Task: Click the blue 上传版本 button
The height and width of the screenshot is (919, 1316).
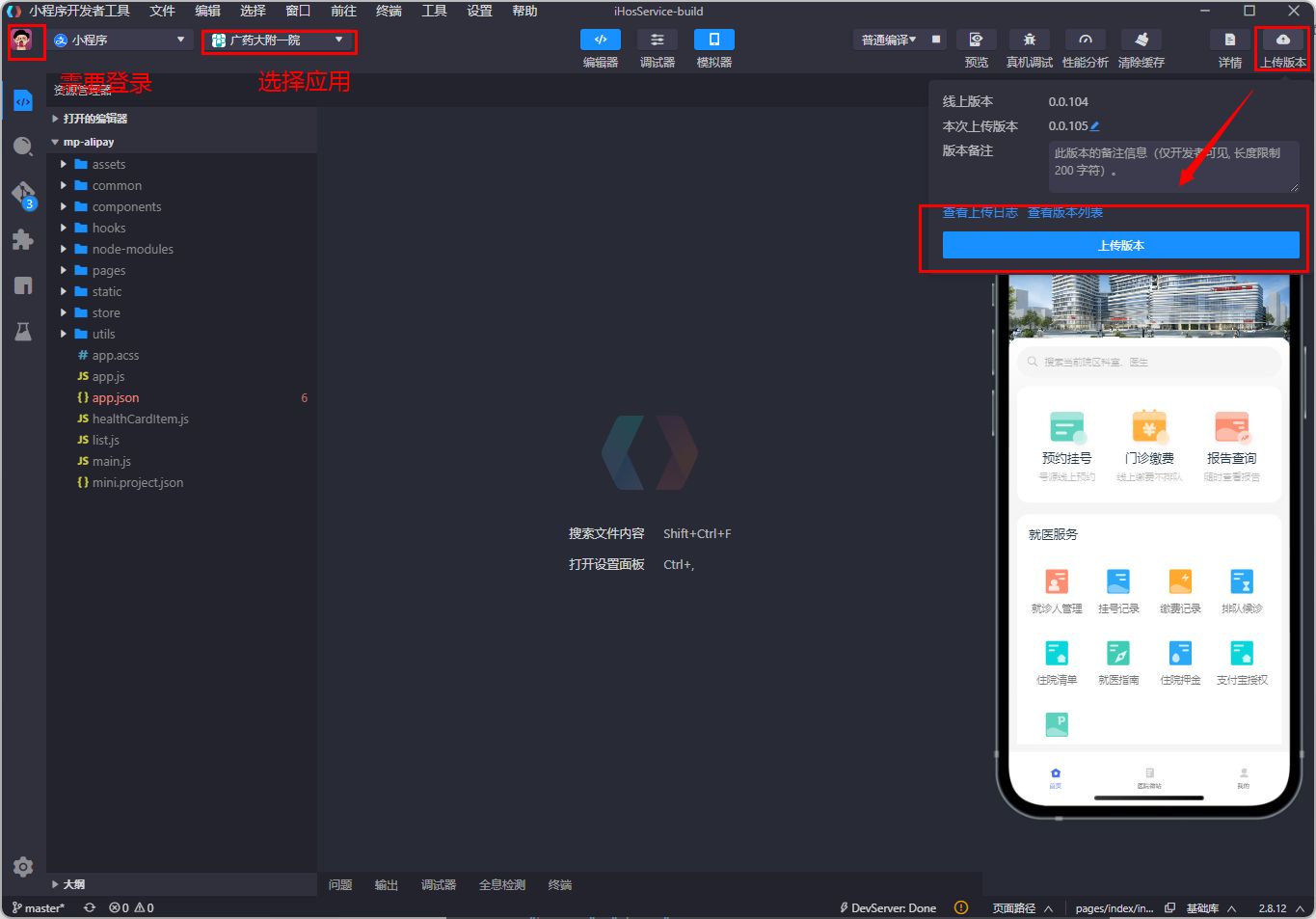Action: (1120, 245)
